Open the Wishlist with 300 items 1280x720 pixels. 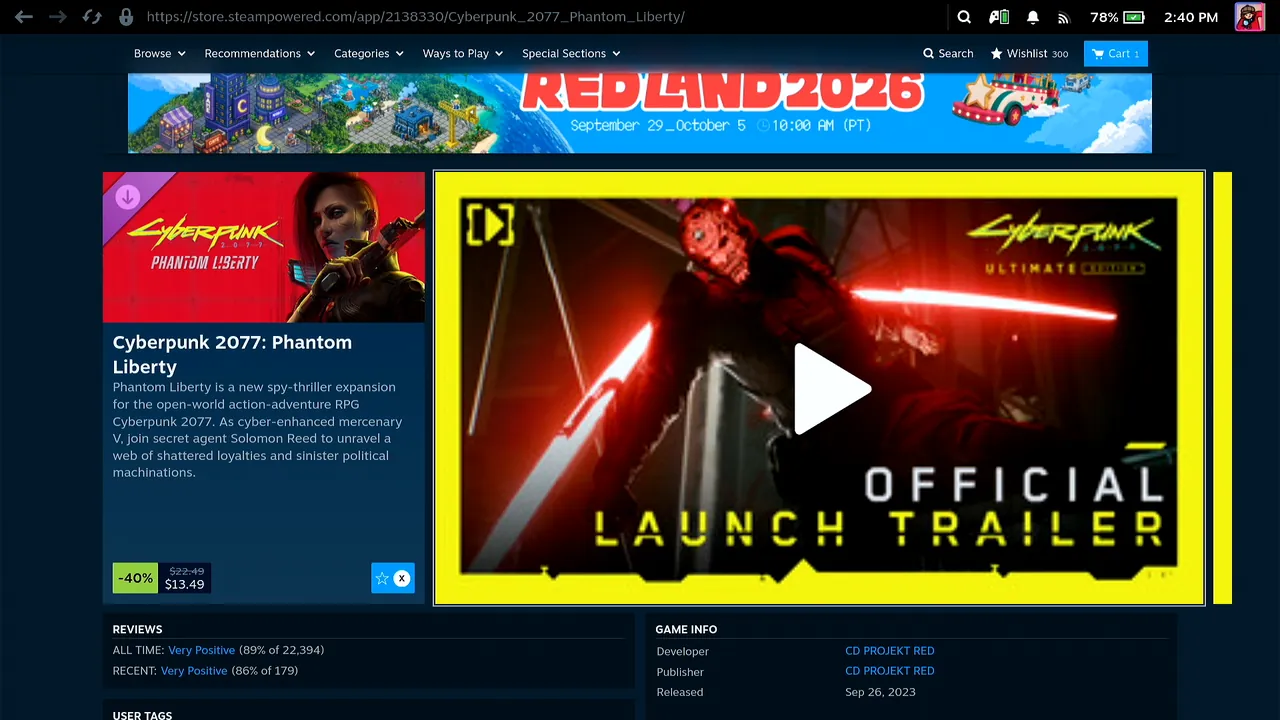pyautogui.click(x=1029, y=53)
